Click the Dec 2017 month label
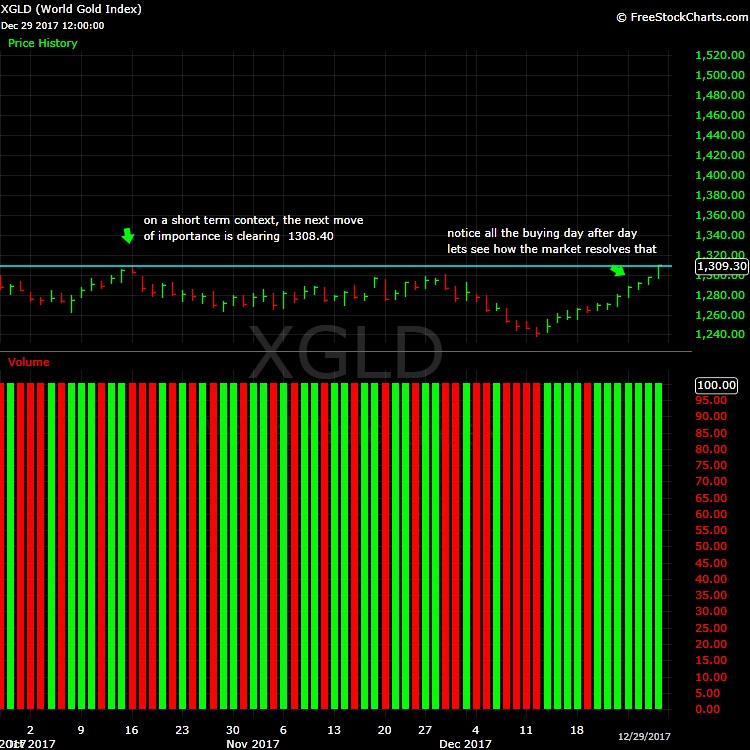This screenshot has height=750, width=750. [x=465, y=744]
